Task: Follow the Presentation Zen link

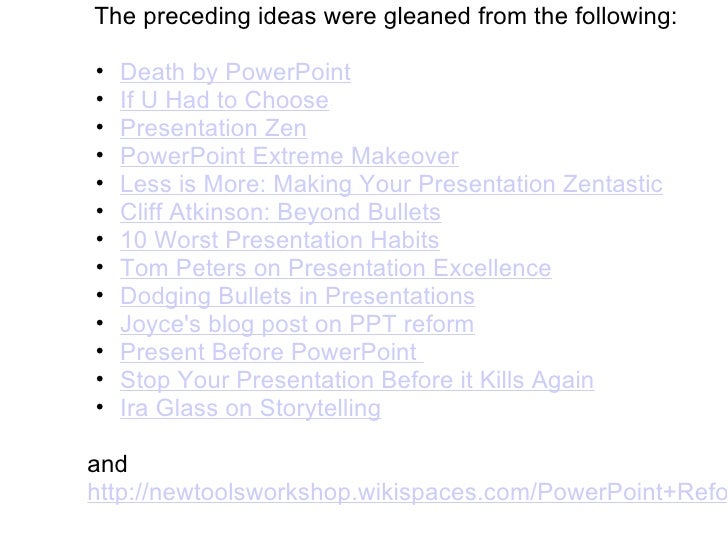Action: 212,129
